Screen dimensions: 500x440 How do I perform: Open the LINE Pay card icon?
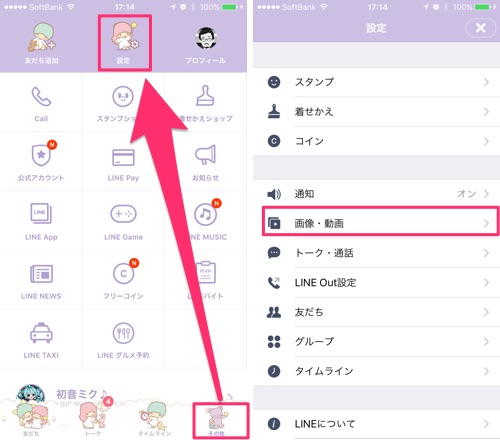click(123, 157)
